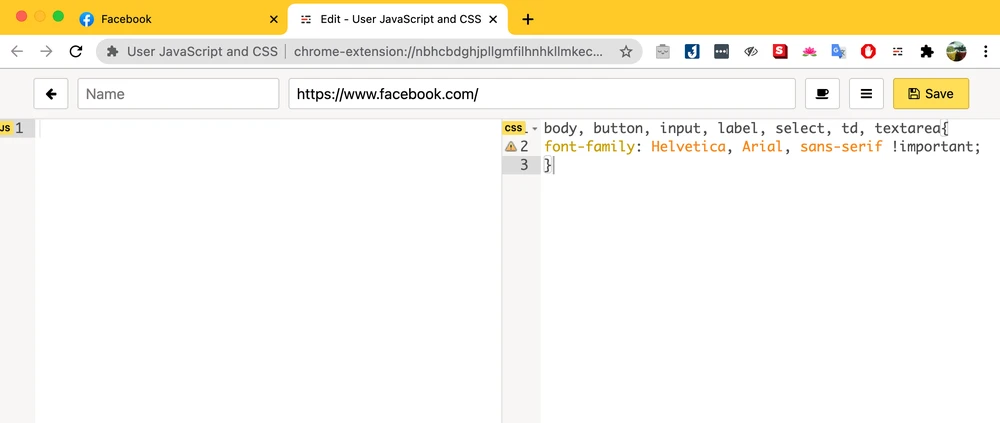The width and height of the screenshot is (1000, 423).
Task: Click the Google Translate extension icon
Action: (839, 51)
